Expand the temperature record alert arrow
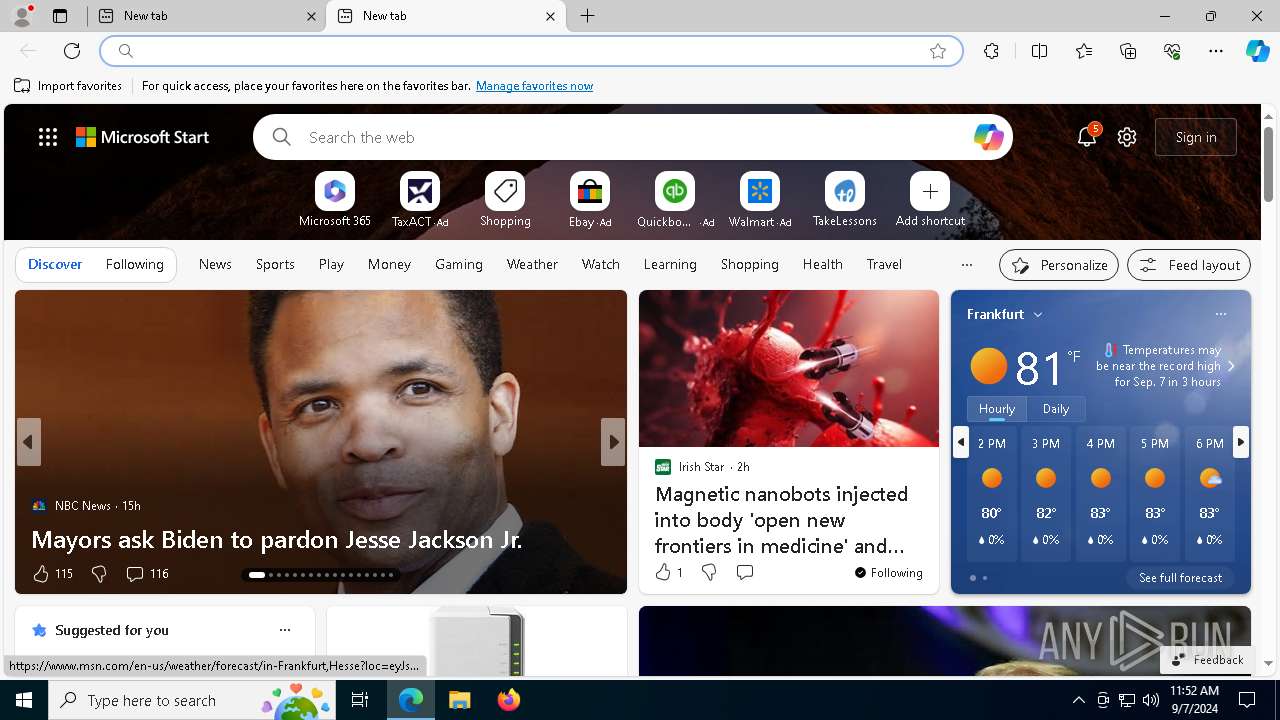The width and height of the screenshot is (1280, 720). 1231,366
